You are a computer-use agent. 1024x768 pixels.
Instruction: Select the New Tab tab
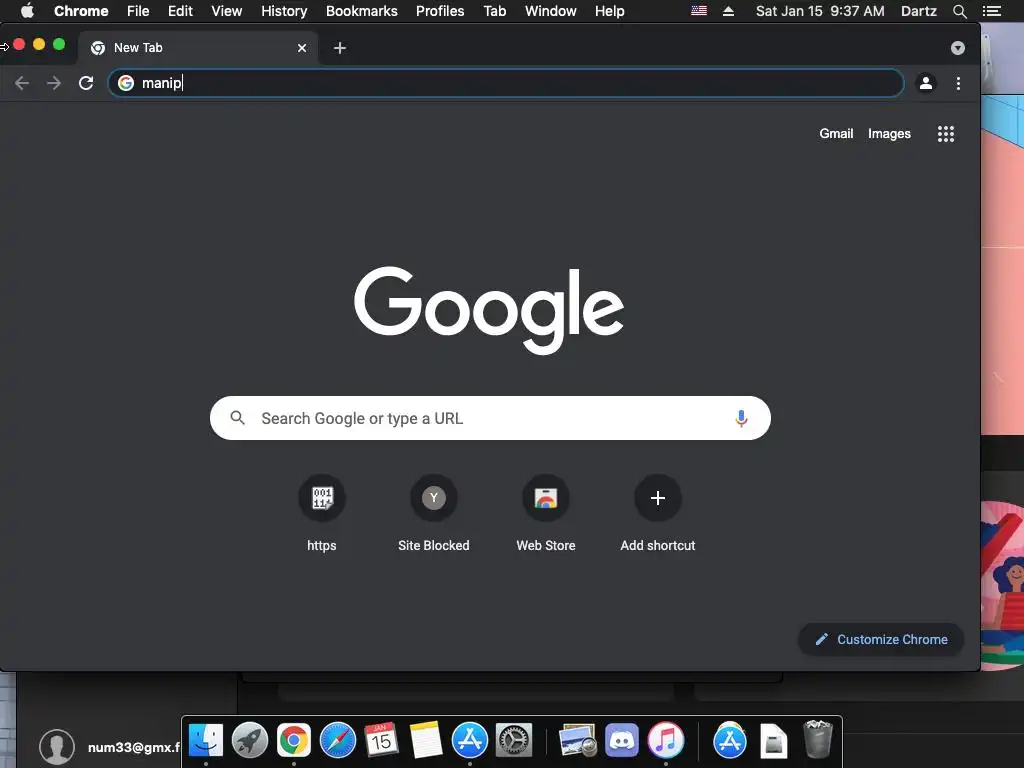199,48
